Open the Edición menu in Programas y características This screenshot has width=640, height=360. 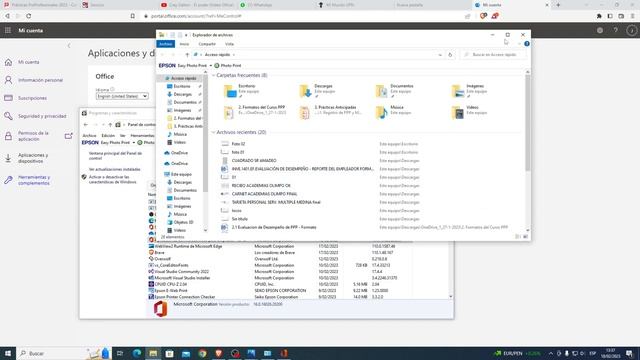tap(108, 136)
